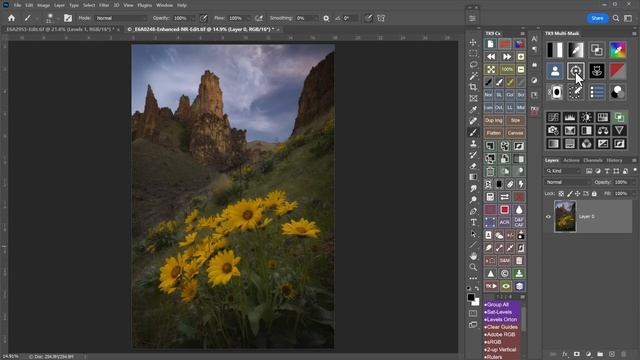Select the Crop tool
This screenshot has height=360, width=640.
click(473, 87)
